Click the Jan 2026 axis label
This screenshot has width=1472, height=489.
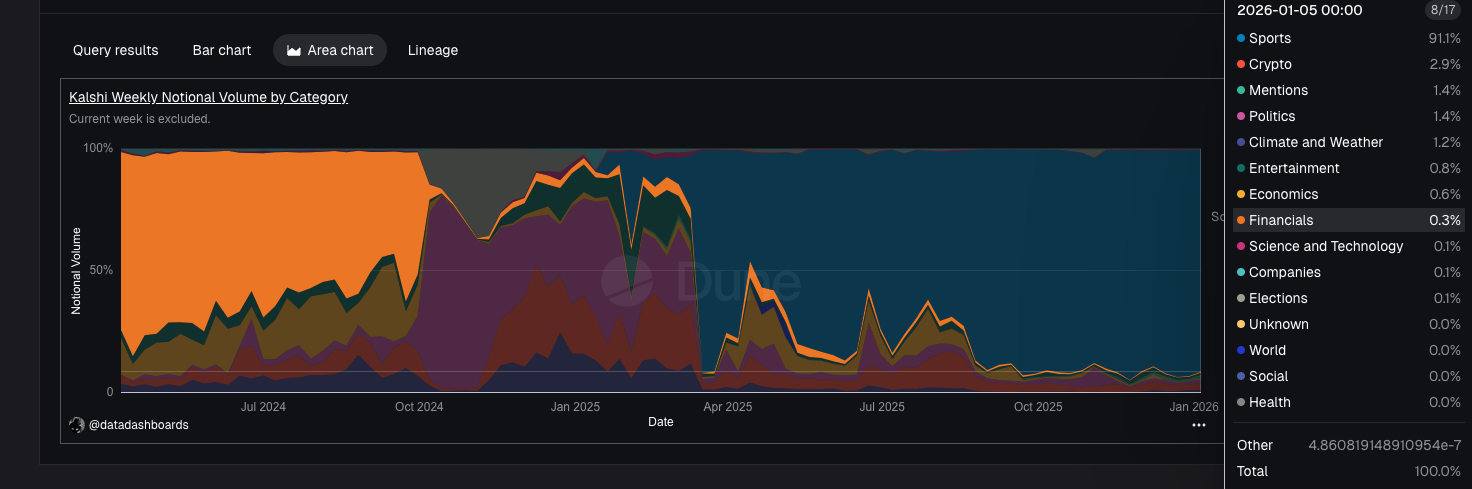[x=1195, y=407]
